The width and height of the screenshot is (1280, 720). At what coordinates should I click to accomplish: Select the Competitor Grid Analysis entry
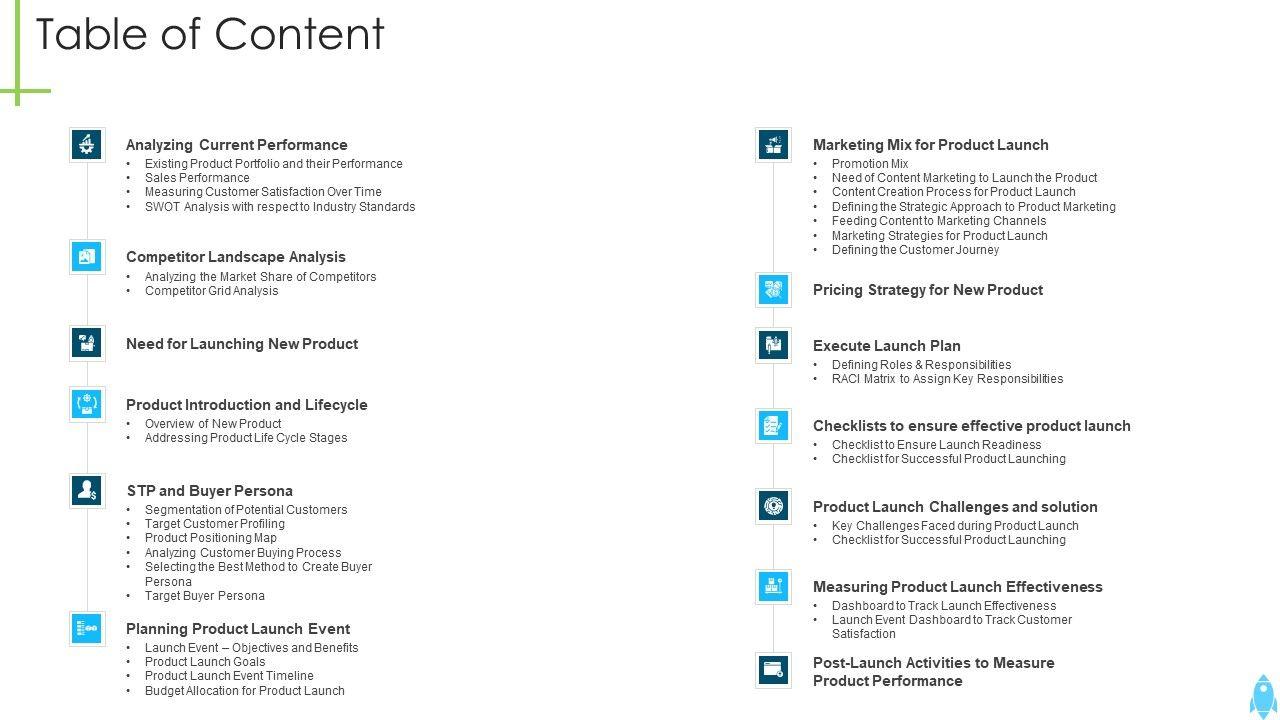click(x=211, y=291)
